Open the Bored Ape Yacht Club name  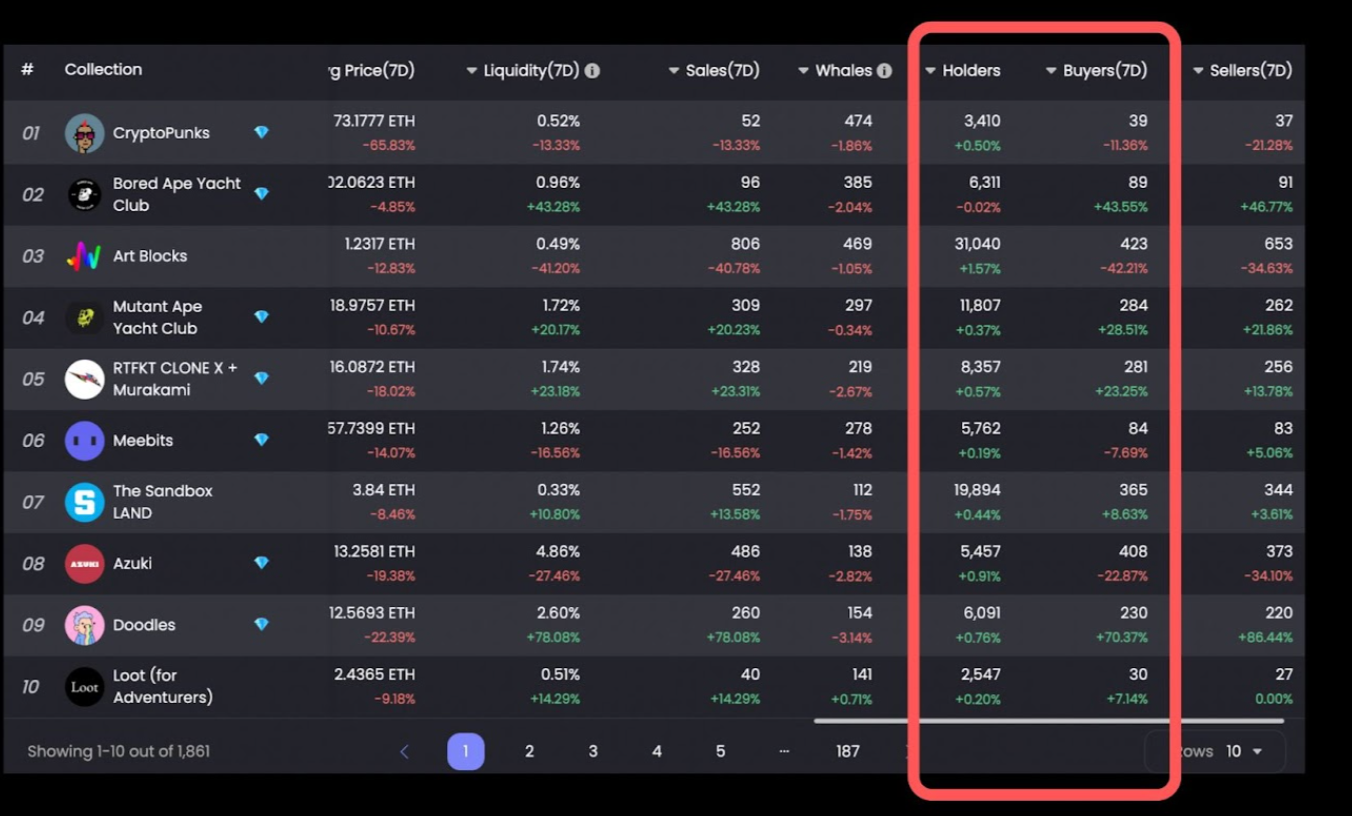pyautogui.click(x=177, y=194)
